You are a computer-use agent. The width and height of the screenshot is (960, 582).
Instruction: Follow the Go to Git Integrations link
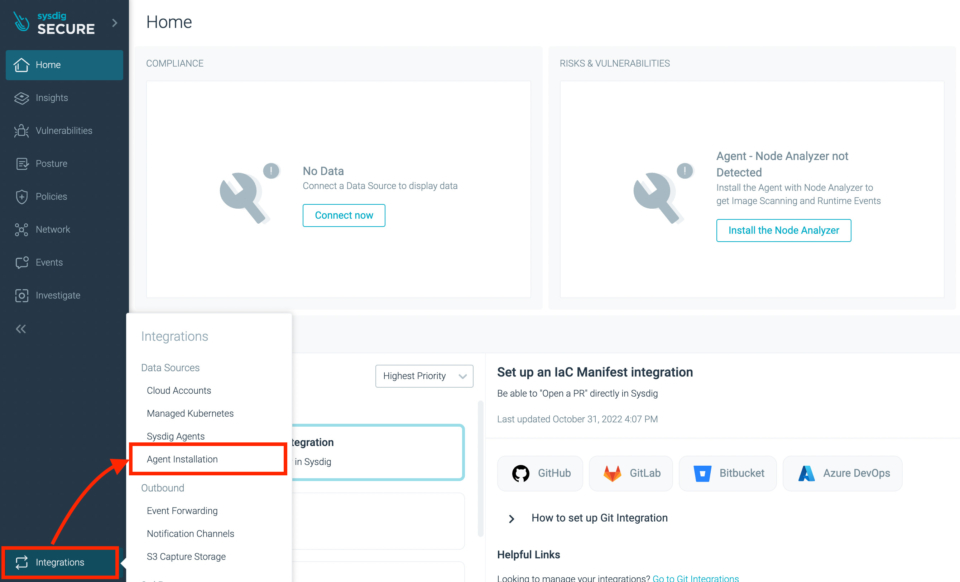point(696,578)
